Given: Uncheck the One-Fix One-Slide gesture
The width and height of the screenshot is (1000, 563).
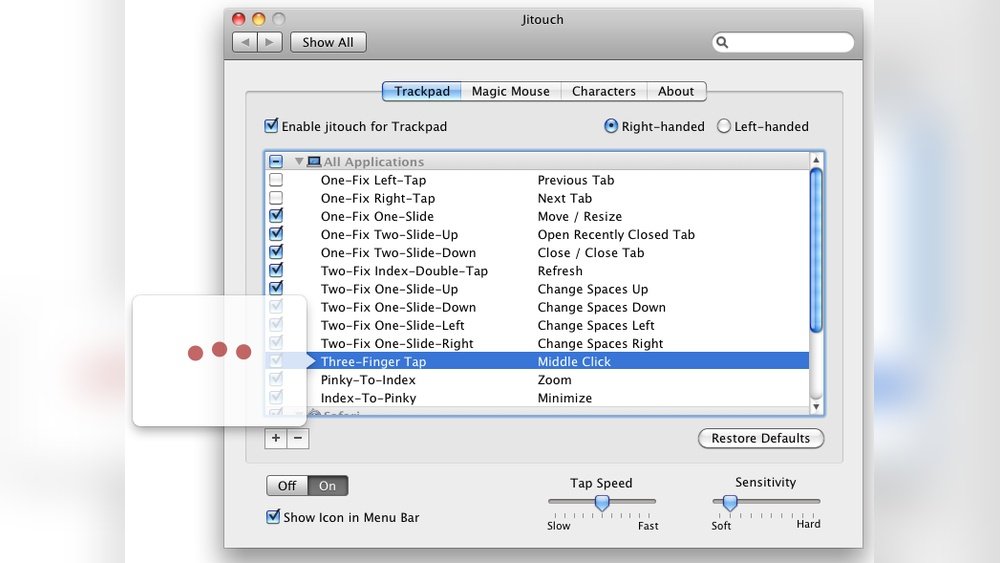Looking at the screenshot, I should click(276, 216).
